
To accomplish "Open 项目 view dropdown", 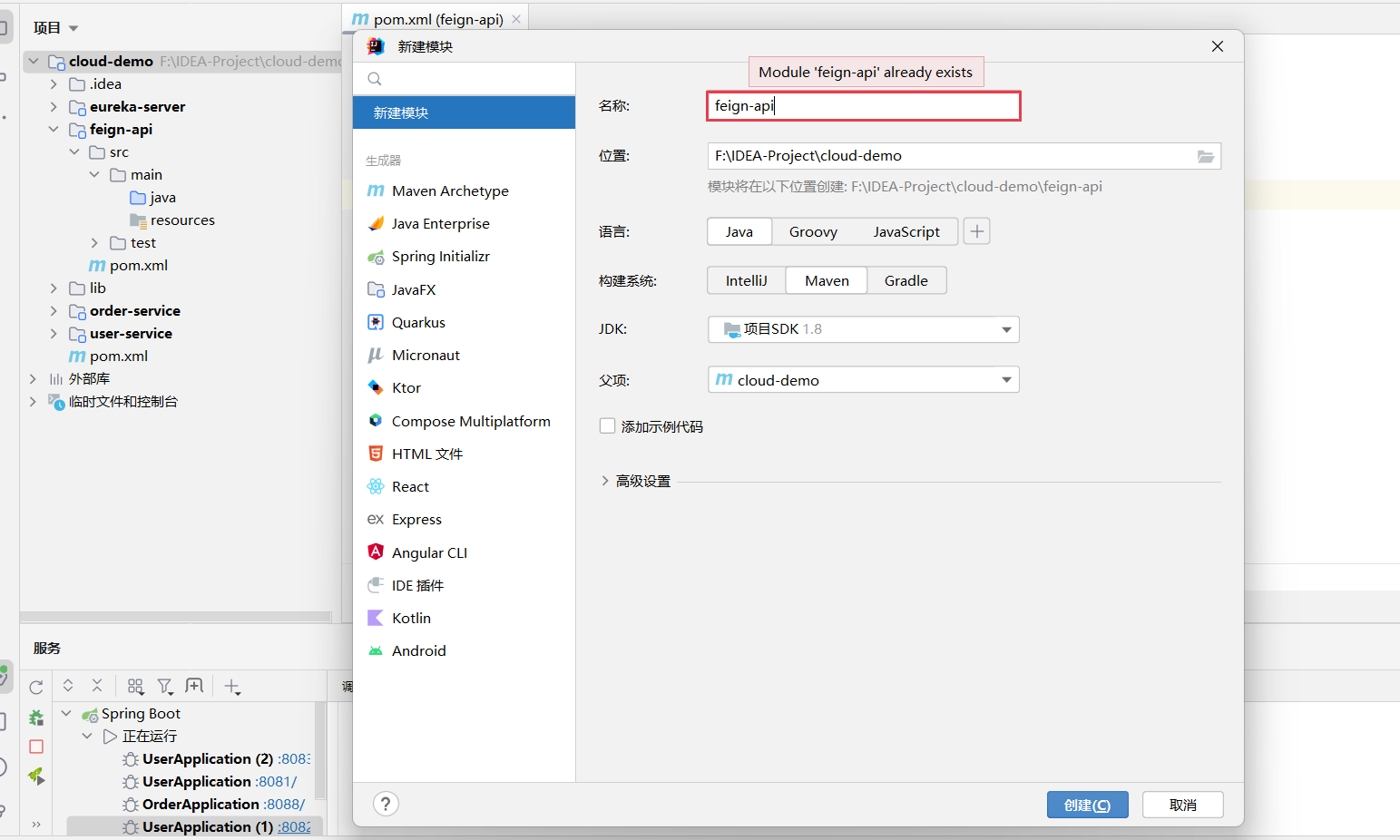I will (55, 28).
